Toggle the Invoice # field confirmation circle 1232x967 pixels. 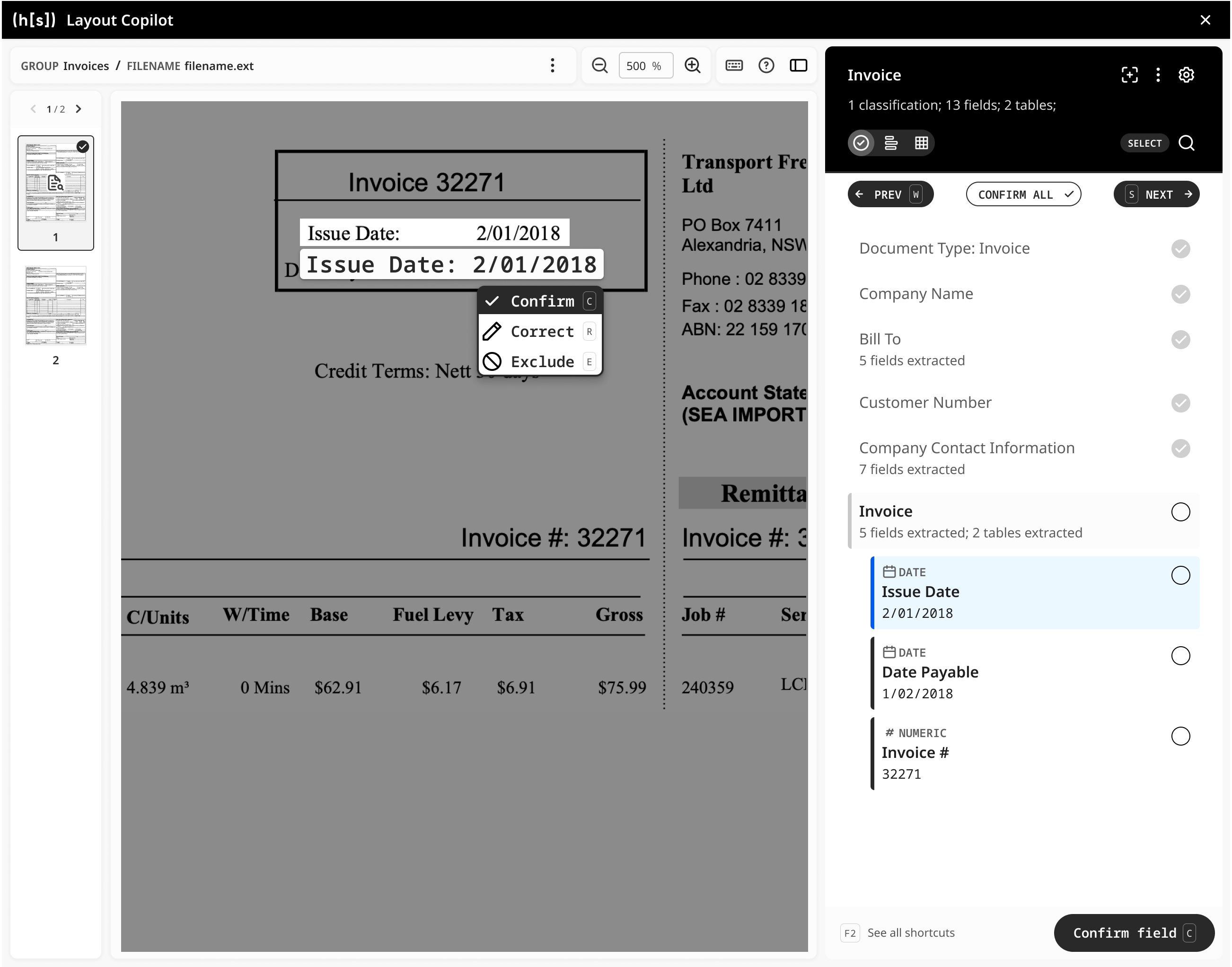click(1180, 736)
